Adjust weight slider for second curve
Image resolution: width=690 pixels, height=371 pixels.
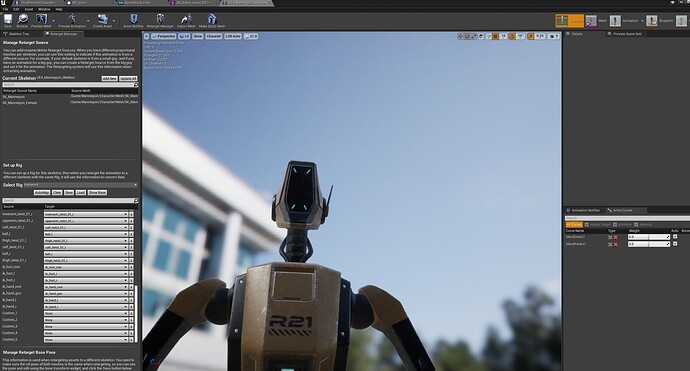(x=649, y=244)
